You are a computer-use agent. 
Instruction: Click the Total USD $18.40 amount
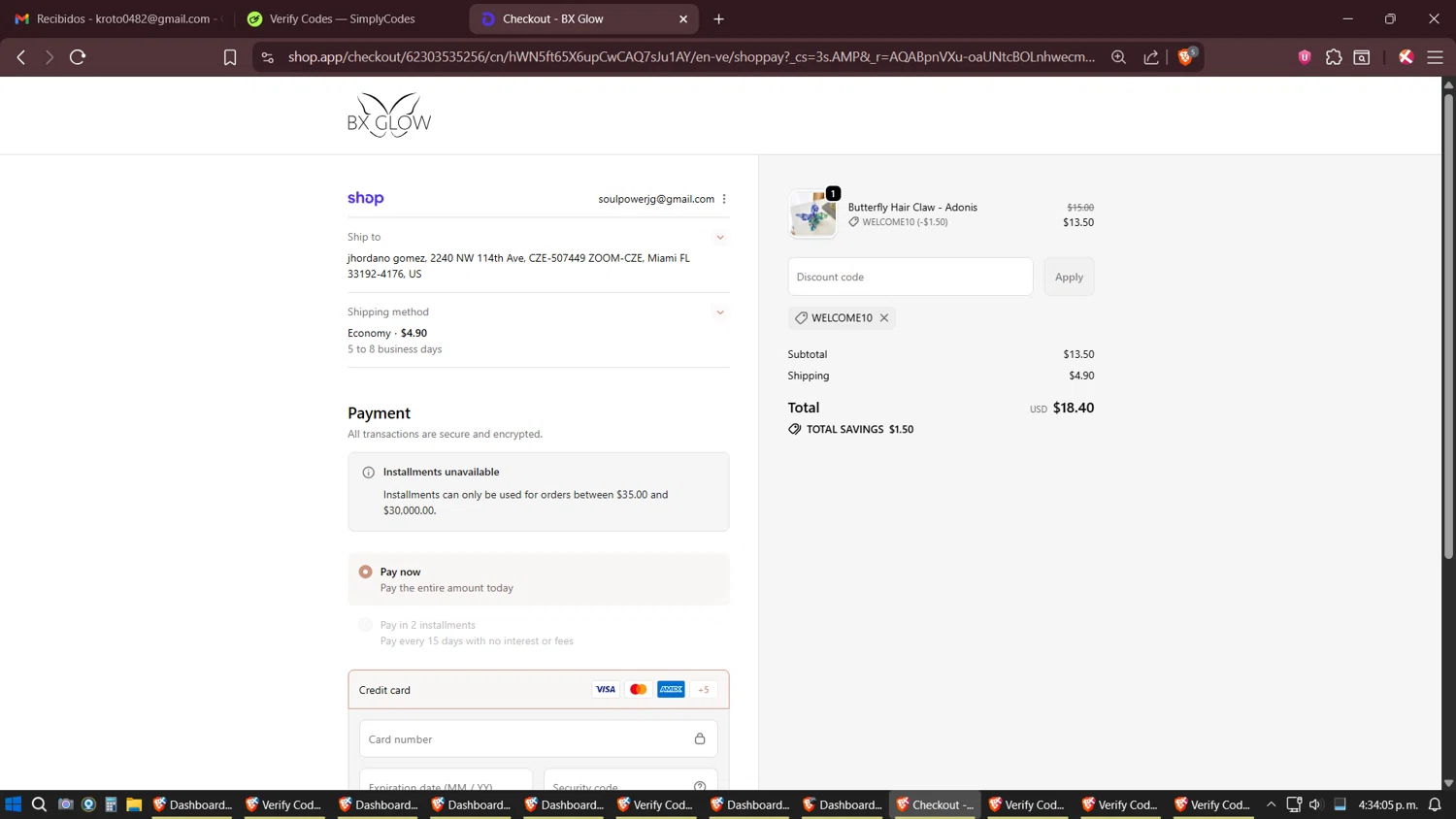(x=1062, y=408)
